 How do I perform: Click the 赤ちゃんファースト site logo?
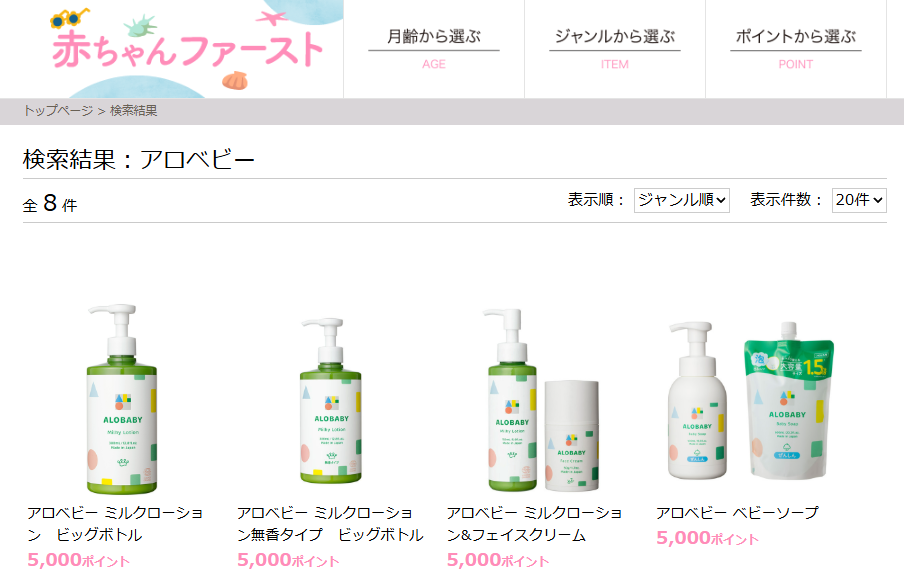coord(187,49)
